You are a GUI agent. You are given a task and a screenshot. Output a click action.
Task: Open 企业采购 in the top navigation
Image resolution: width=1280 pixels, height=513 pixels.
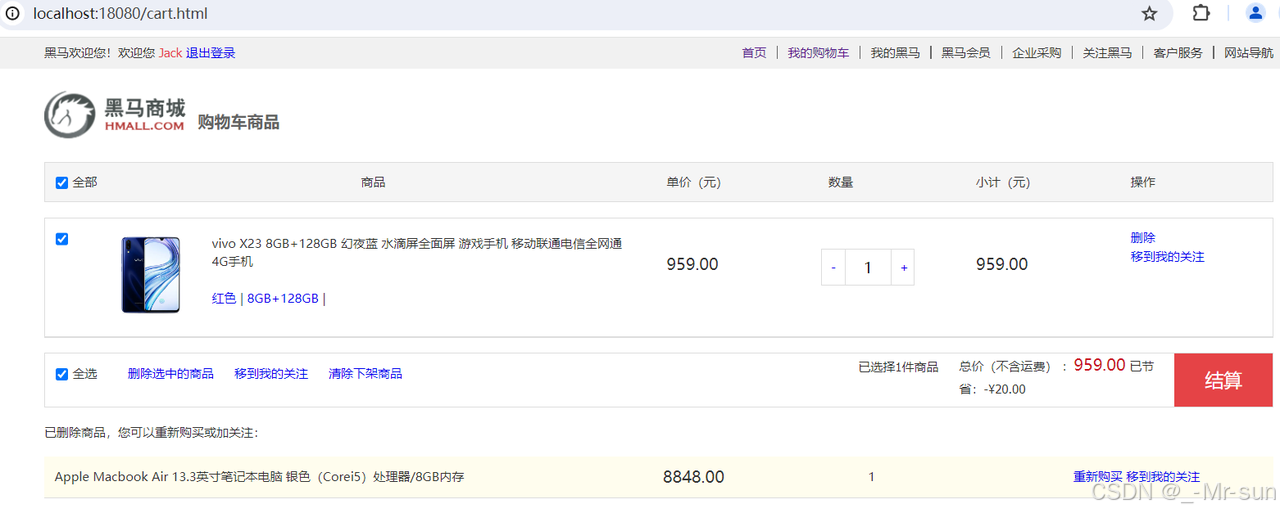1037,53
